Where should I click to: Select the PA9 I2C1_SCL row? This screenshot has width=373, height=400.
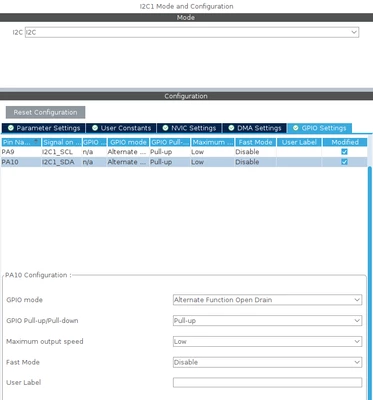pyautogui.click(x=184, y=152)
